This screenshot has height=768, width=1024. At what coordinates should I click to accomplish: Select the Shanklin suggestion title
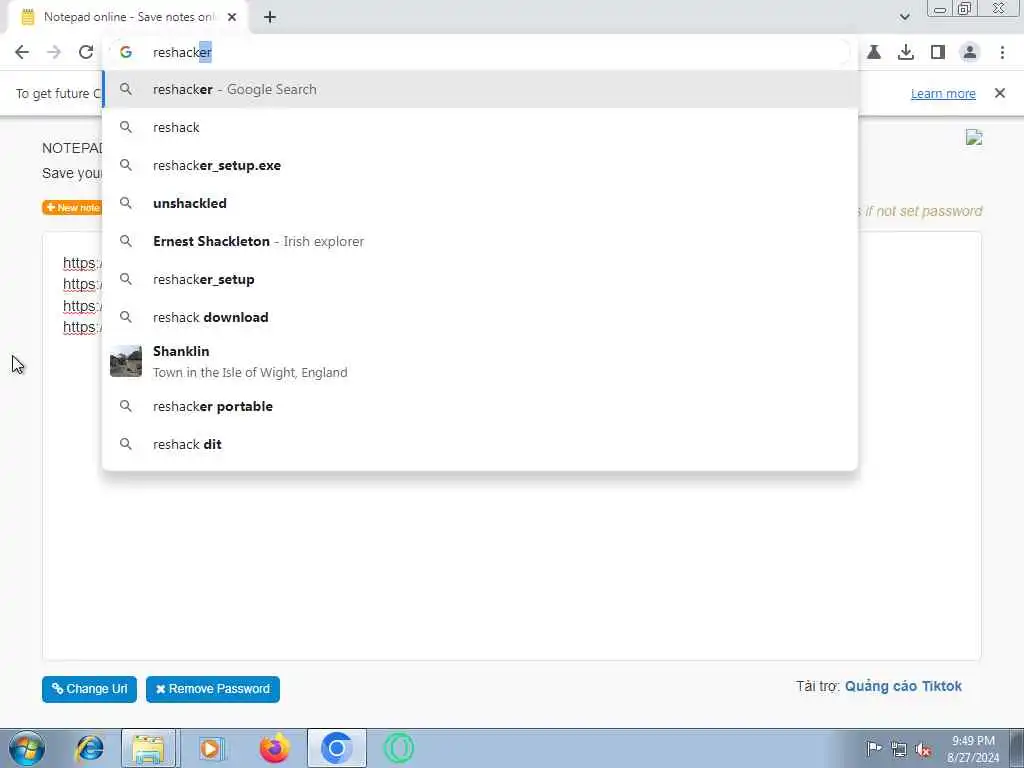tap(181, 351)
